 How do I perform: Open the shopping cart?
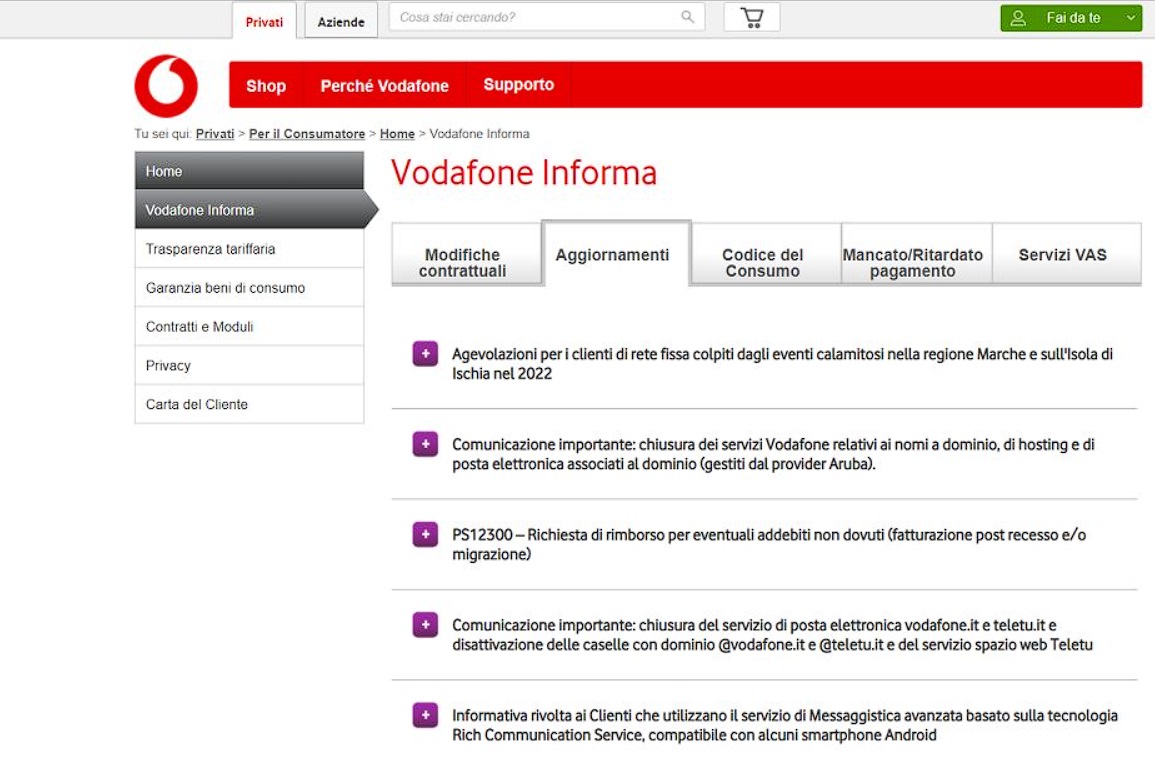[x=751, y=18]
